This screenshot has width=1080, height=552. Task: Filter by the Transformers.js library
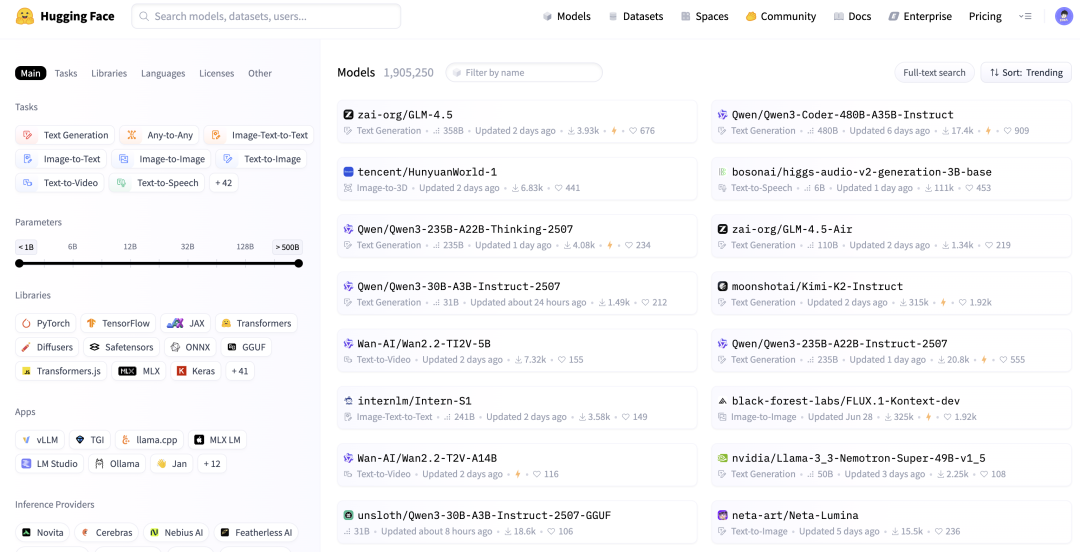tap(61, 371)
